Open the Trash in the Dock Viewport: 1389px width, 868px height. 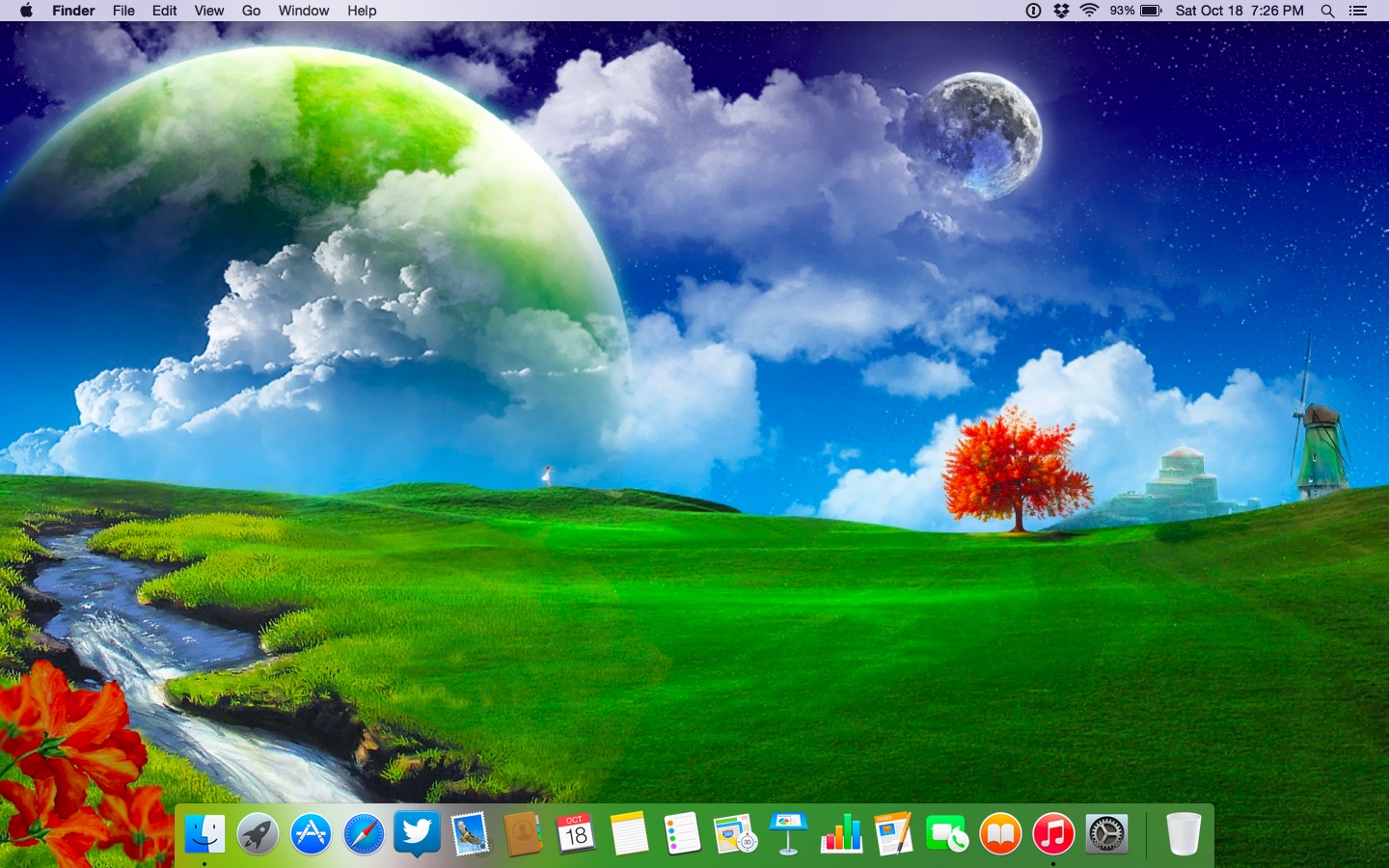1184,834
